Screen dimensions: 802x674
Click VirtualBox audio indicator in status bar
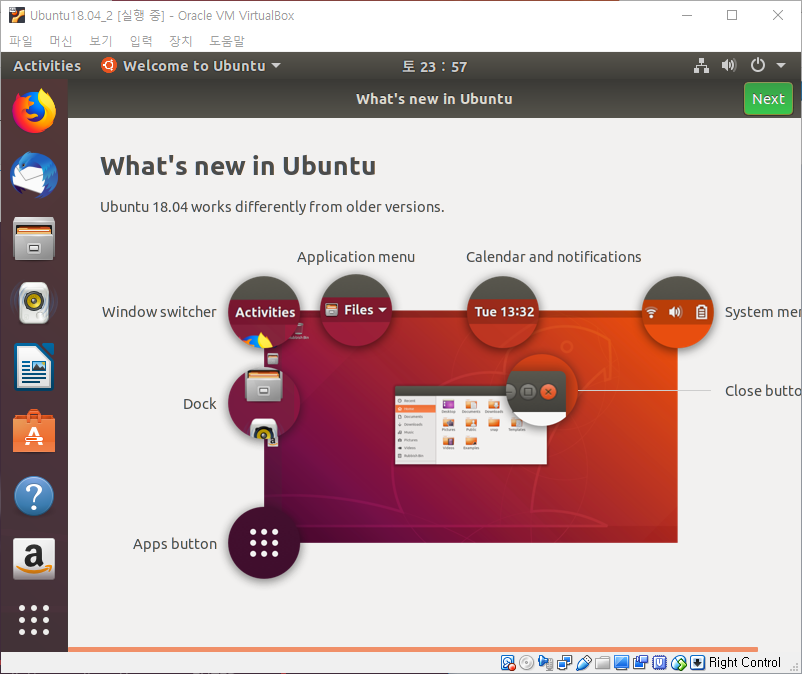point(546,663)
